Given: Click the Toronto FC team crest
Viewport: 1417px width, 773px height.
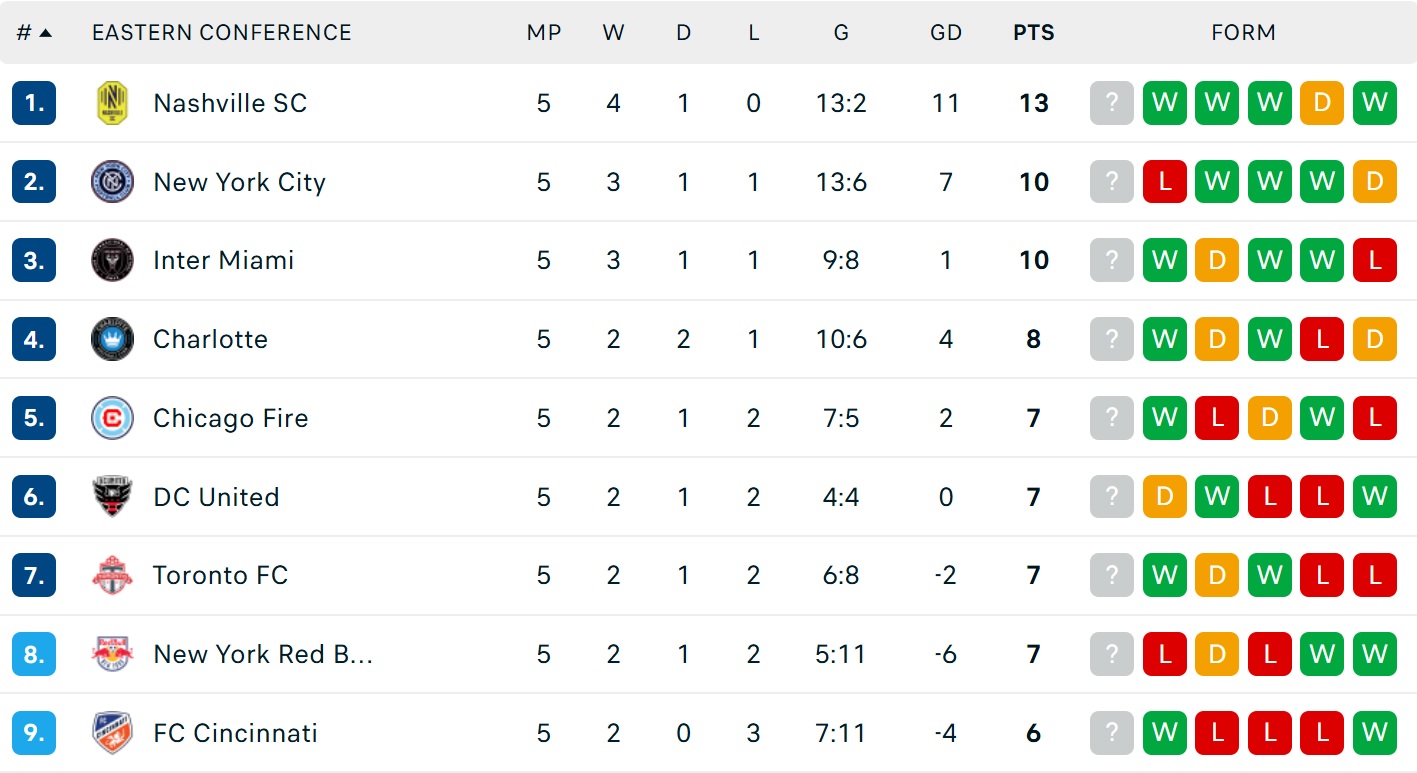Looking at the screenshot, I should [112, 575].
